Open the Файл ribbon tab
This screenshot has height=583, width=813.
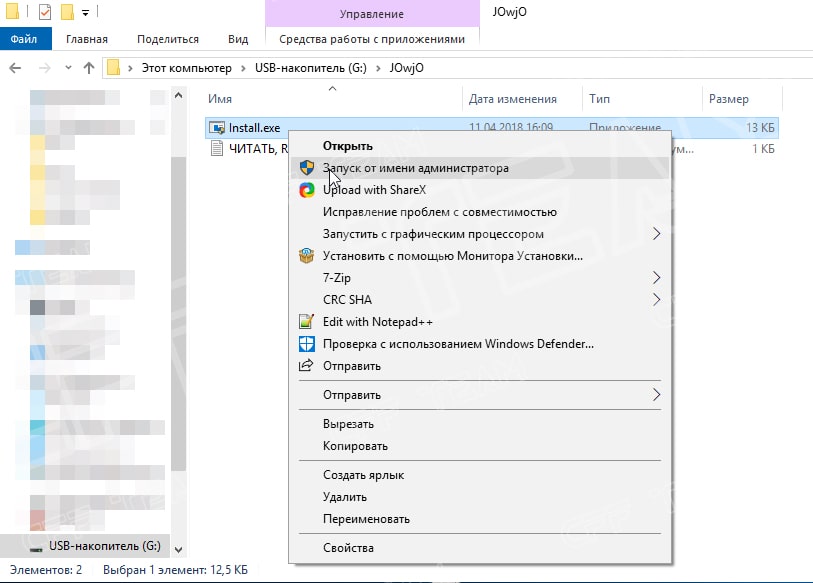[x=25, y=39]
